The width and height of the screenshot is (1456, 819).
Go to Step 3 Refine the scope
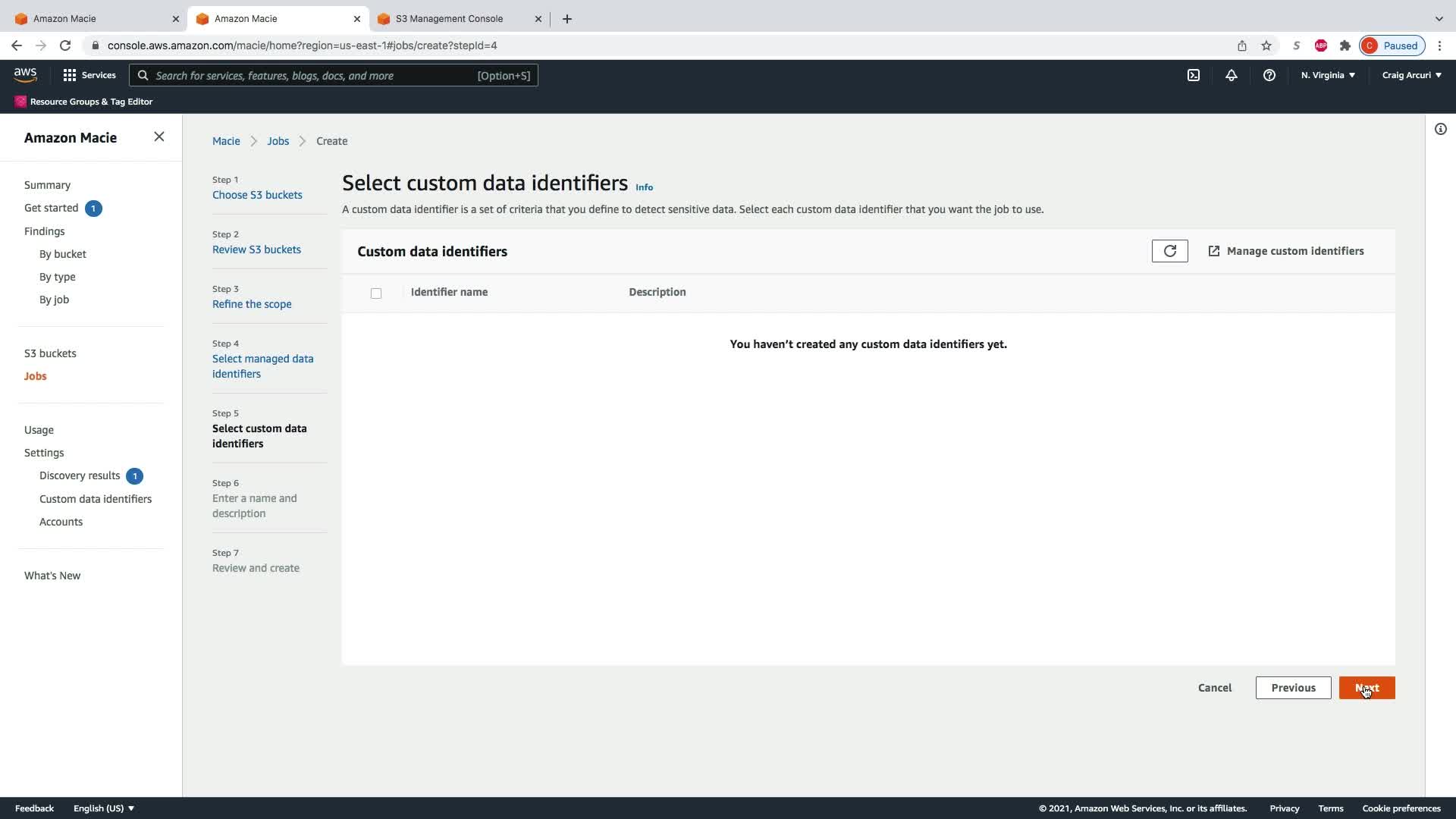pyautogui.click(x=252, y=304)
